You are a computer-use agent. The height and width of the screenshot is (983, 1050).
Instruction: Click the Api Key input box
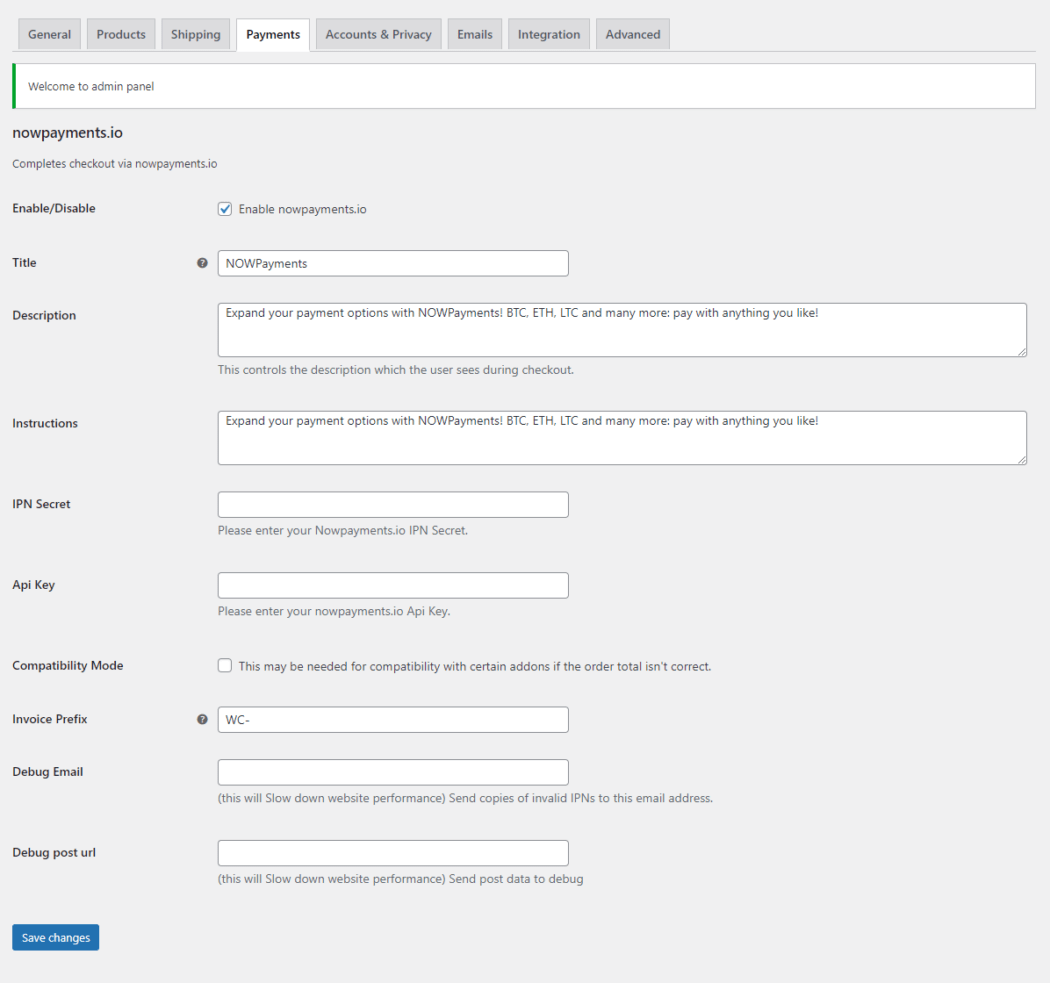393,585
